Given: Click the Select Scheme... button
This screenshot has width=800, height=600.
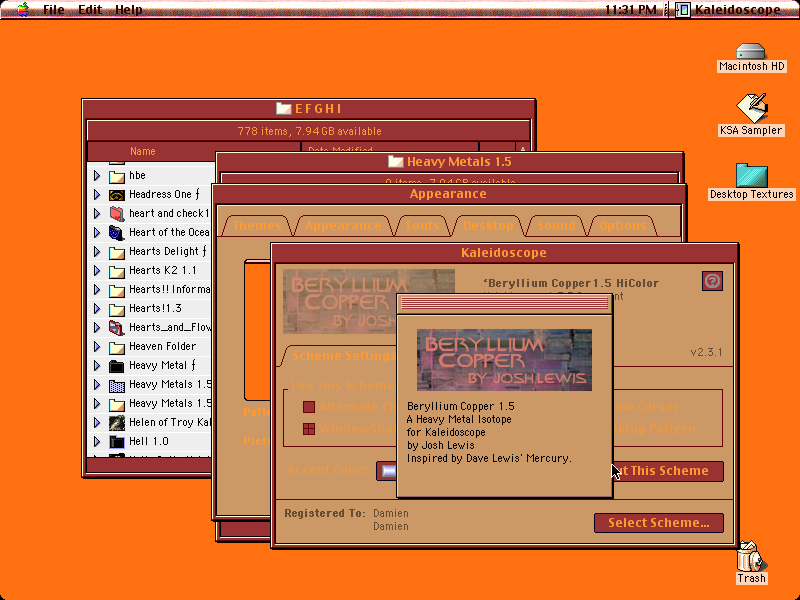Looking at the screenshot, I should (659, 522).
